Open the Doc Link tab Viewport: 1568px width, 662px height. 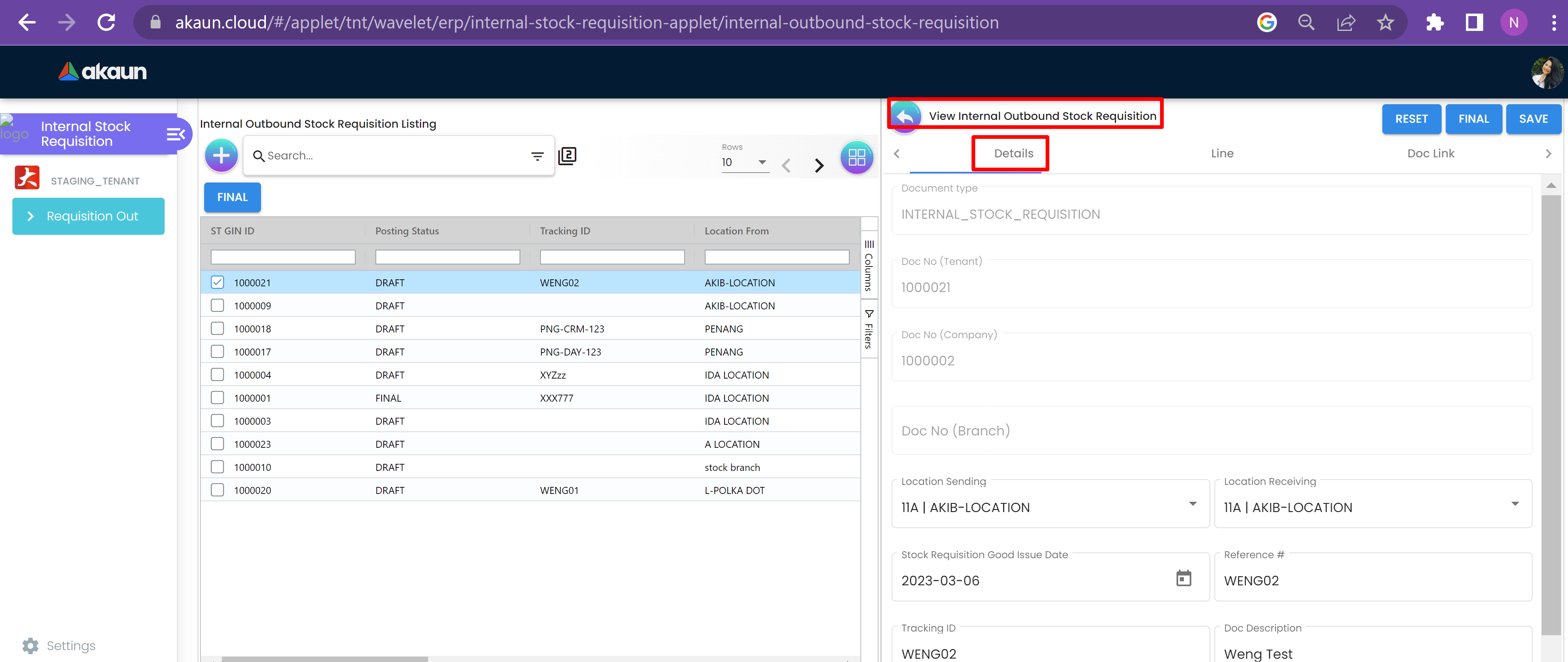[x=1430, y=154]
